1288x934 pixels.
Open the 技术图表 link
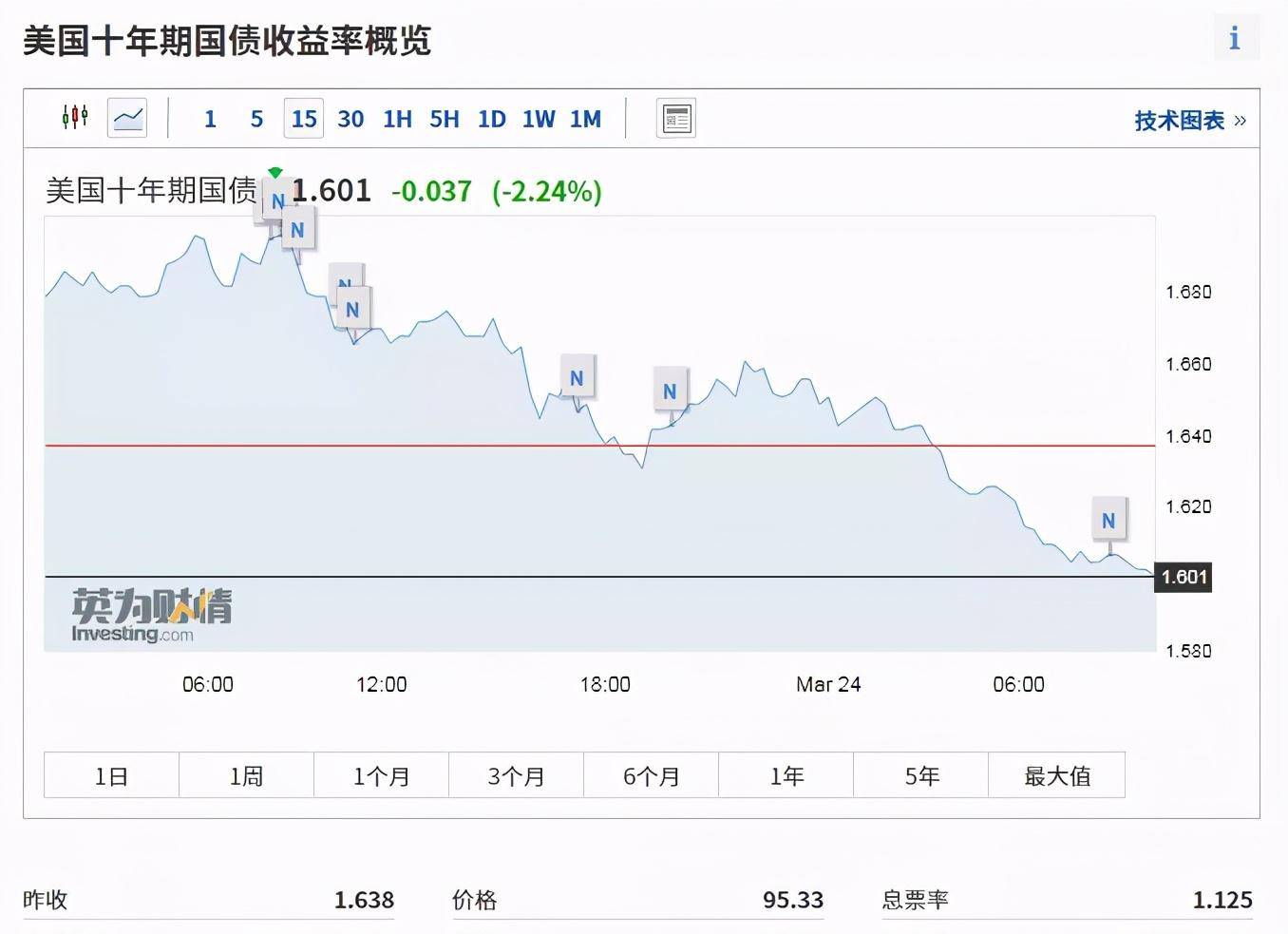[x=1189, y=121]
